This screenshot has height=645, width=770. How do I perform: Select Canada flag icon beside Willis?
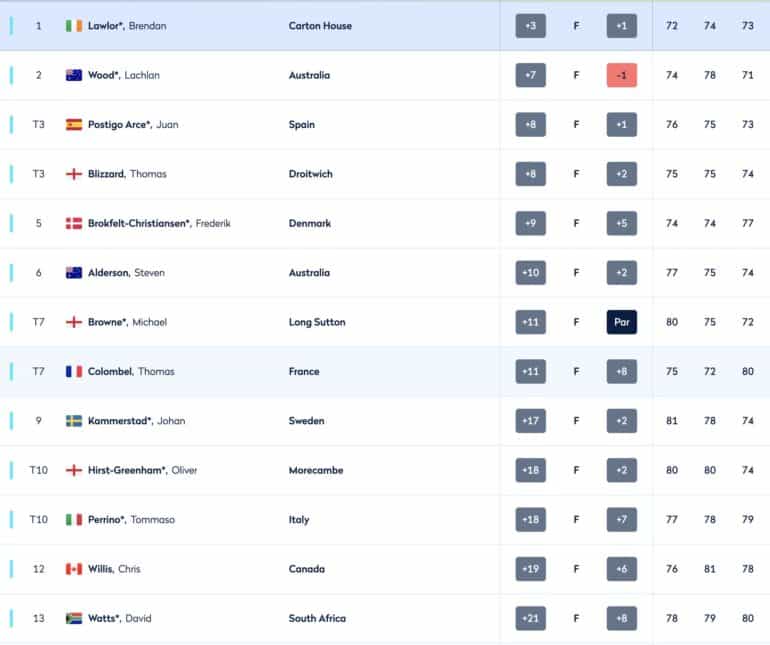pyautogui.click(x=74, y=569)
